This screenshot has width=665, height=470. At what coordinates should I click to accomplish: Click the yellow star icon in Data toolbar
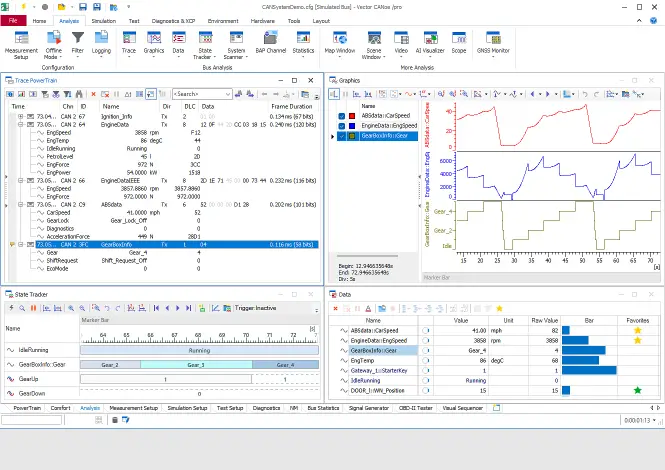[x=499, y=308]
